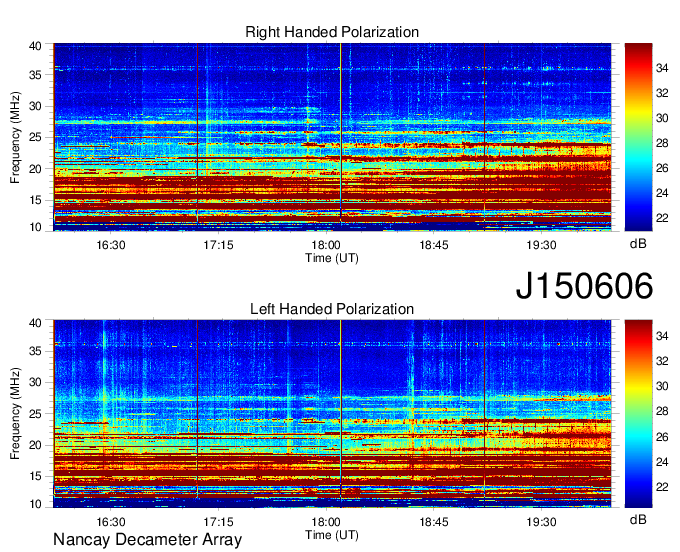Click the 35 MHz tick label on the upper plot
The image size is (680, 552).
35,75
